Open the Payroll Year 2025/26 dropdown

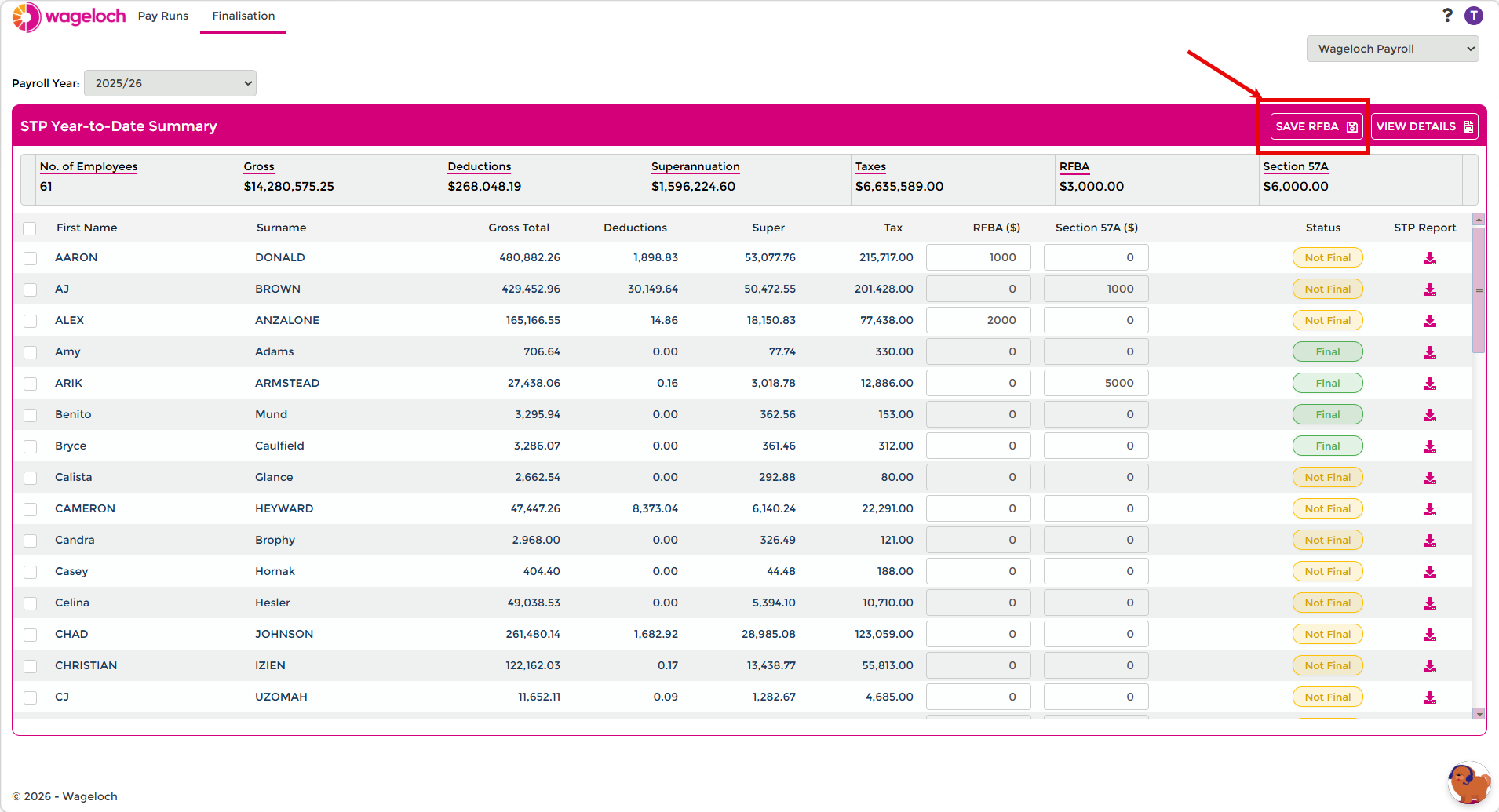tap(170, 83)
